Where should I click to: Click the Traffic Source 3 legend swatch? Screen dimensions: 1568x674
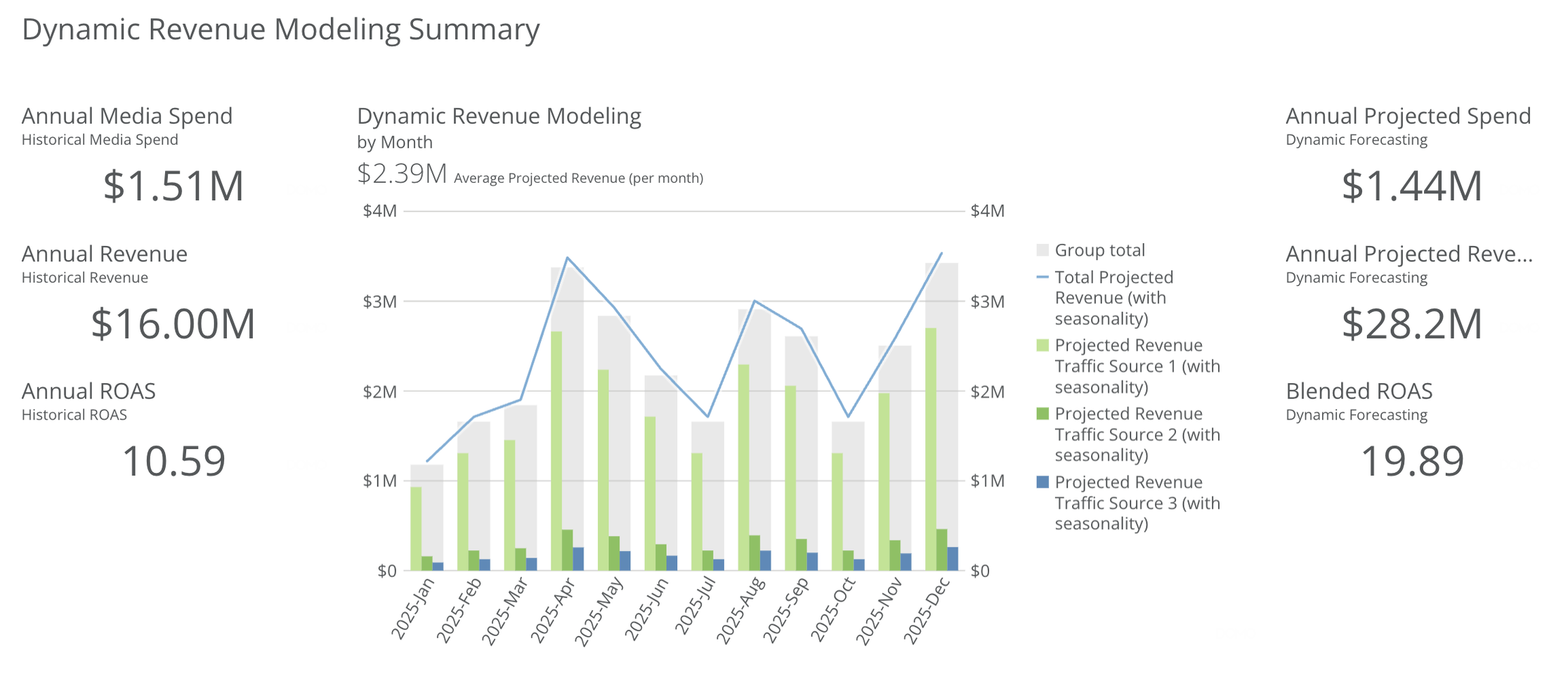(1043, 482)
